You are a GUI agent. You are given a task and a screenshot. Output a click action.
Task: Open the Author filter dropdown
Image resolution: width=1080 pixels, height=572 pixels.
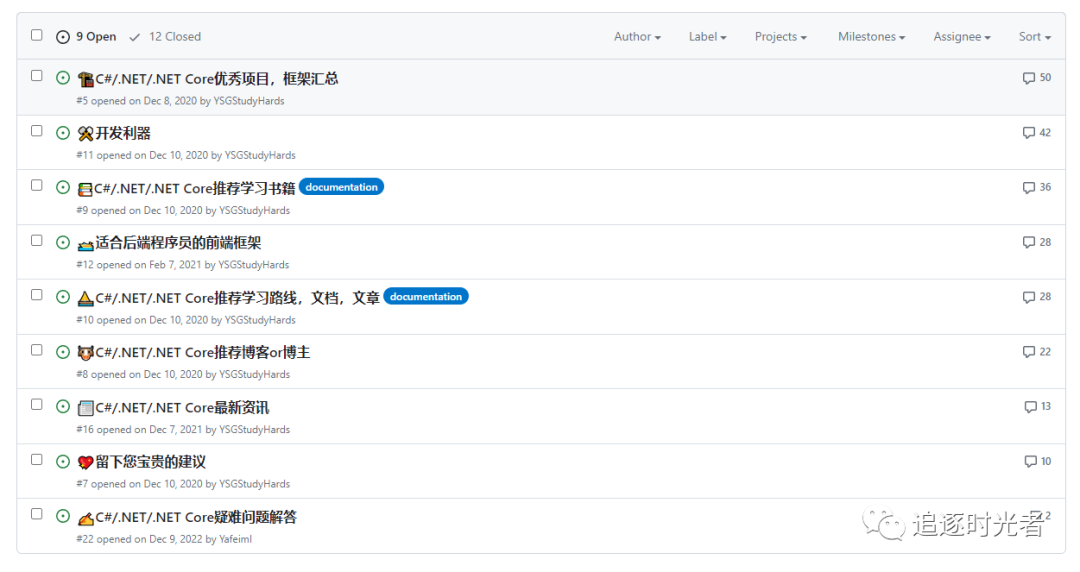[x=637, y=37]
